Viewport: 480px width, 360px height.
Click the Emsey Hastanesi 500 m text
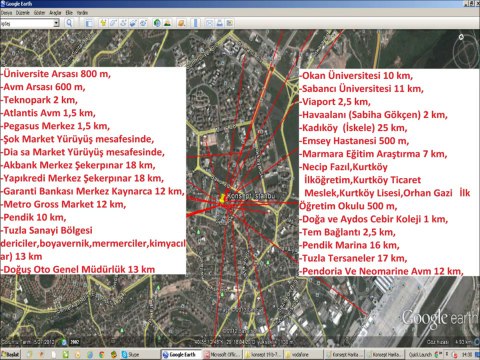click(354, 141)
